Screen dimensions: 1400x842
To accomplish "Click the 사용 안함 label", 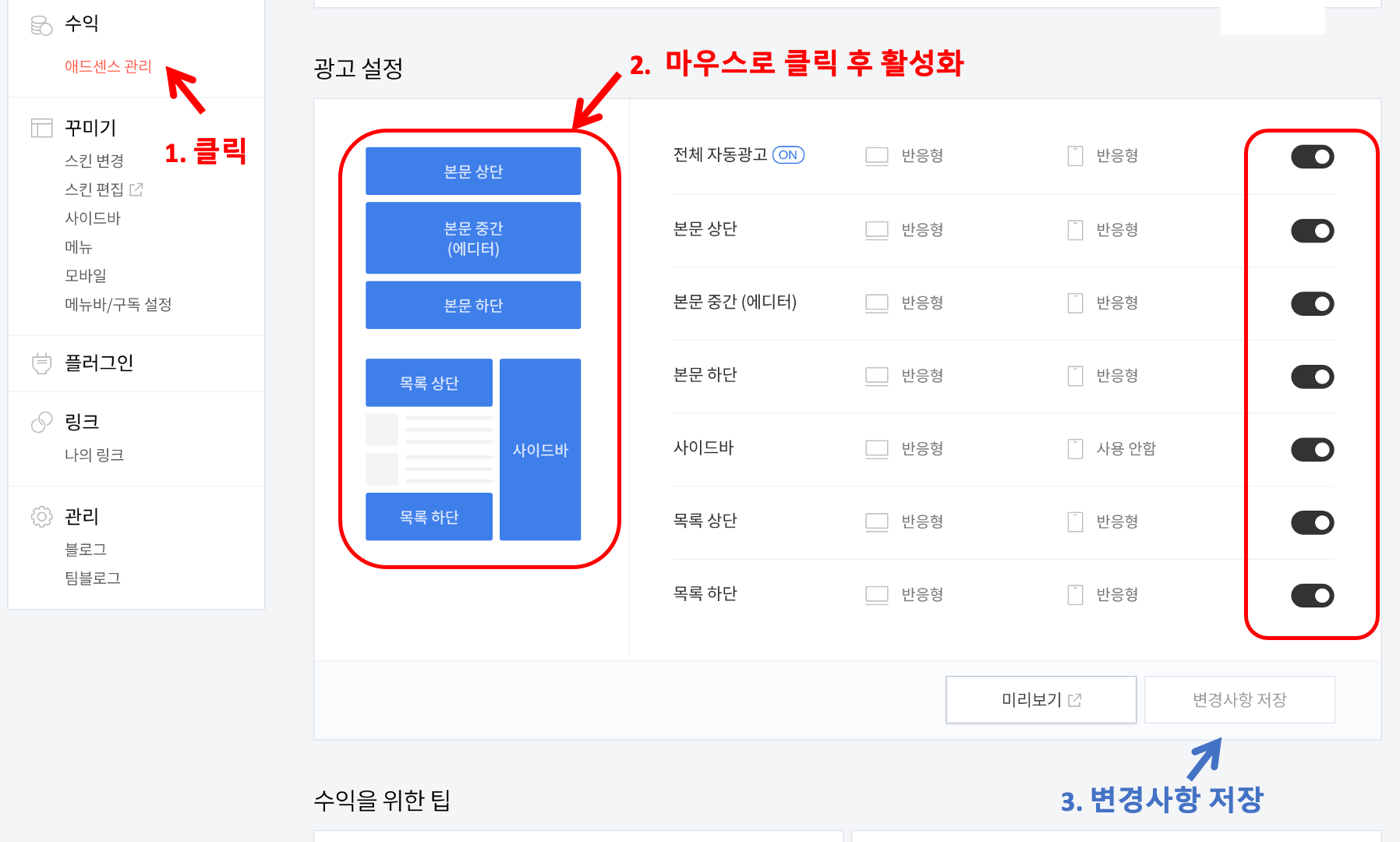I will pos(1126,448).
